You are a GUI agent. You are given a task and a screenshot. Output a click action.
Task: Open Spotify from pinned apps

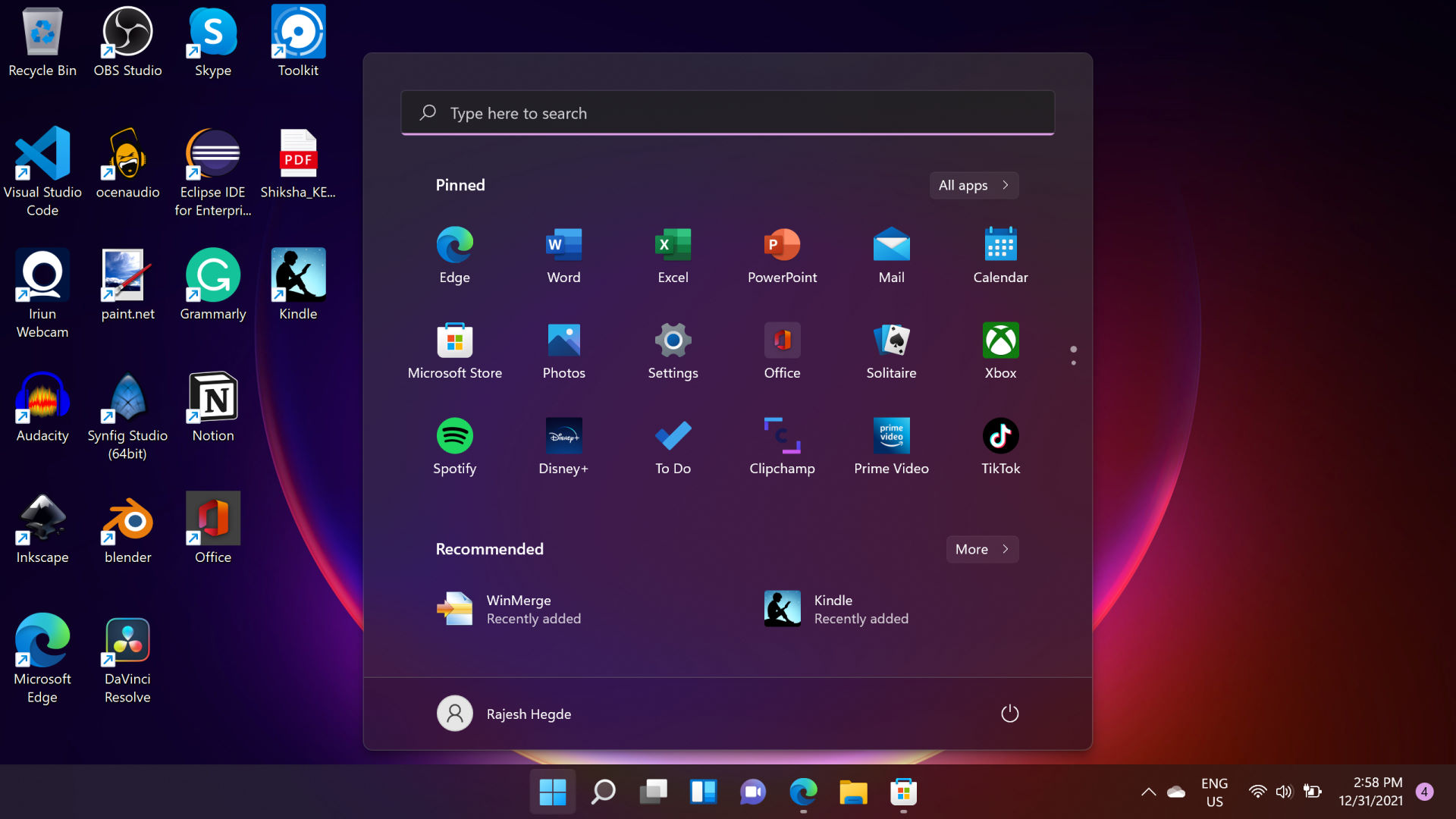454,447
